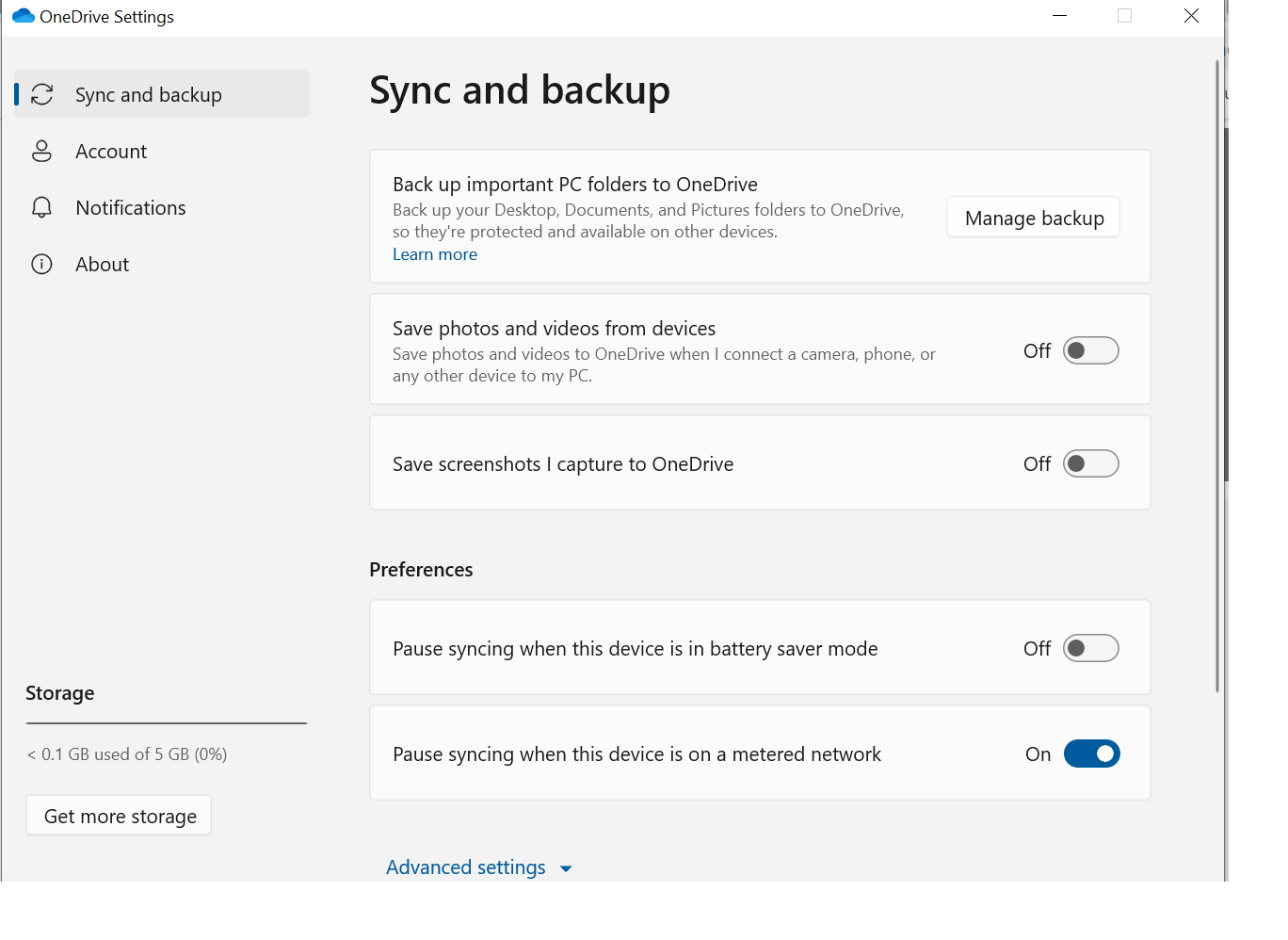The height and width of the screenshot is (940, 1288).
Task: Open the Learn more link
Action: coord(435,254)
